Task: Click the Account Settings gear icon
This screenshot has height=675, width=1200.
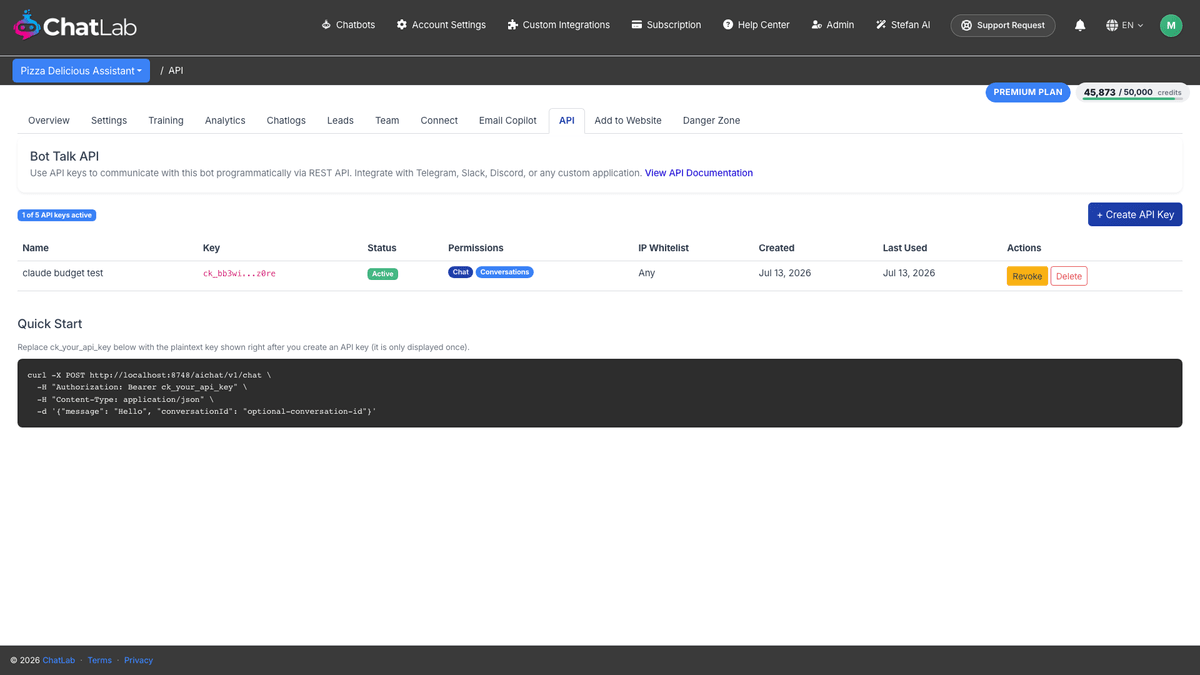Action: [402, 25]
